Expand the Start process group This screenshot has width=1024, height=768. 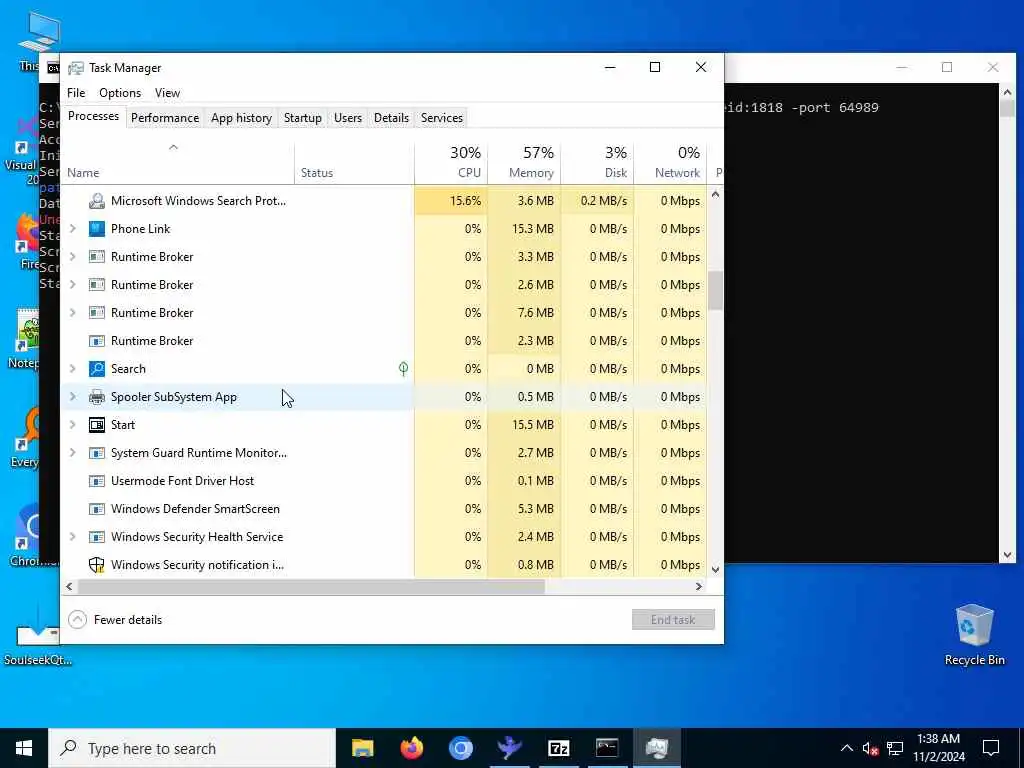tap(72, 425)
